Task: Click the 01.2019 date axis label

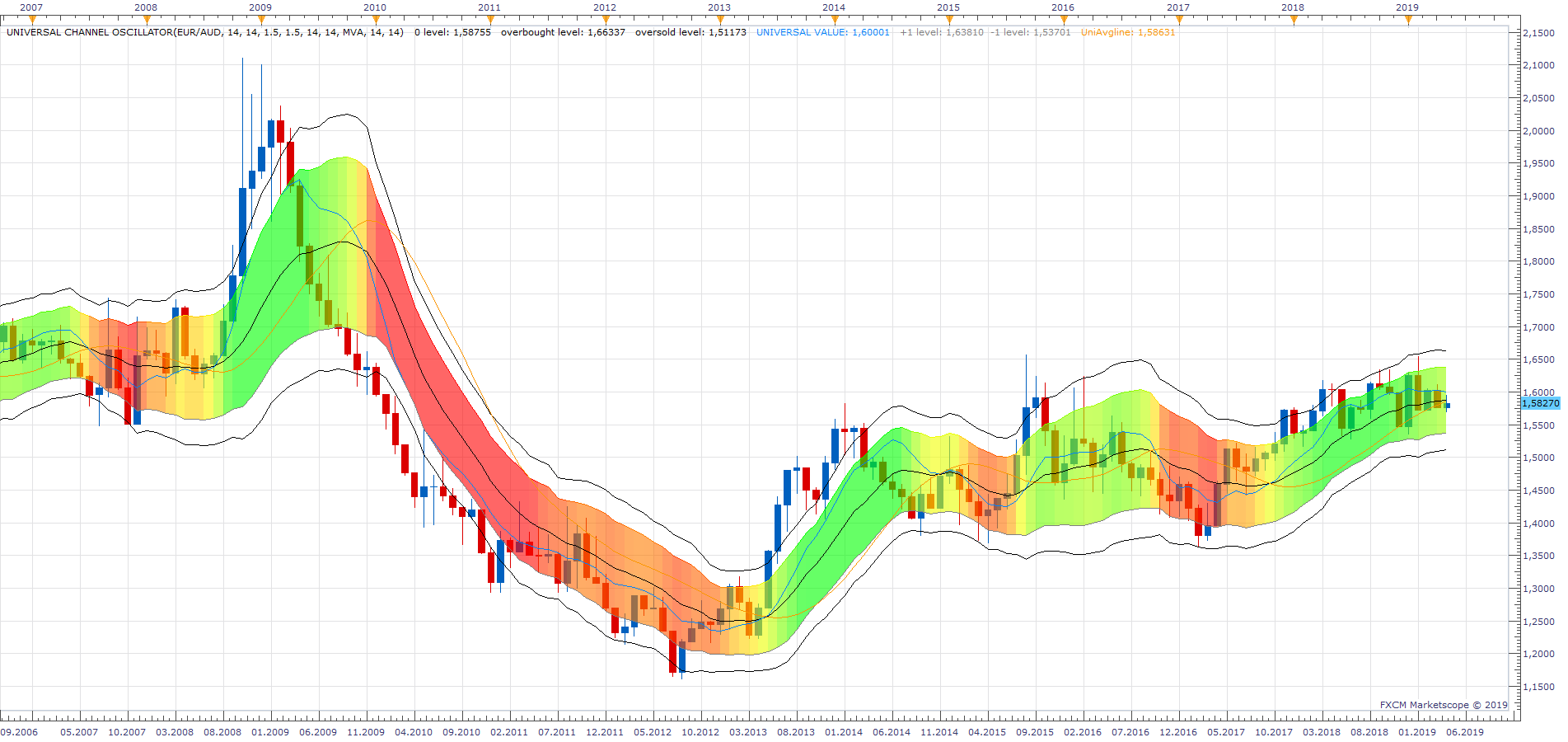Action: [x=1417, y=732]
